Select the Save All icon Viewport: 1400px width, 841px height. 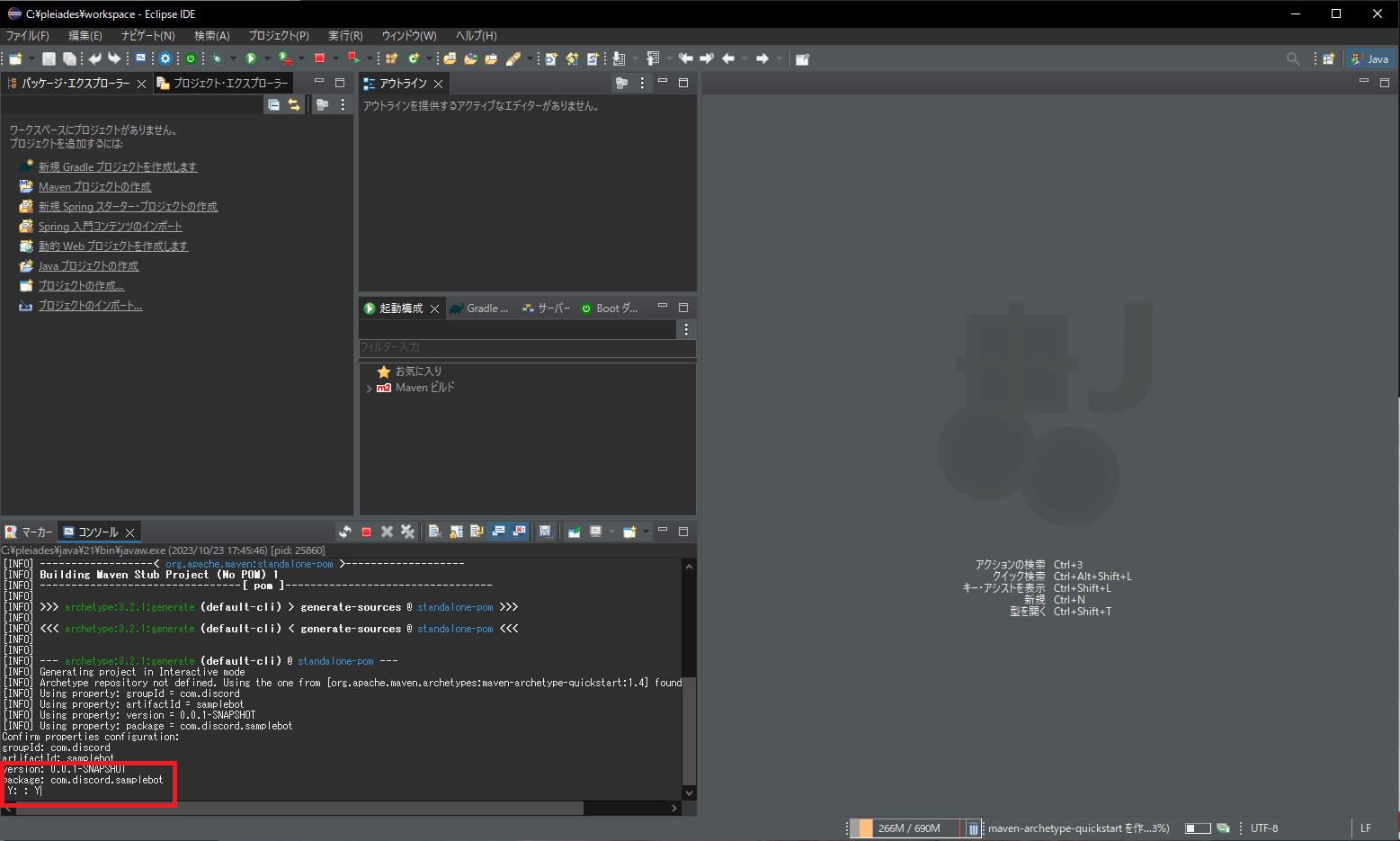click(x=69, y=58)
